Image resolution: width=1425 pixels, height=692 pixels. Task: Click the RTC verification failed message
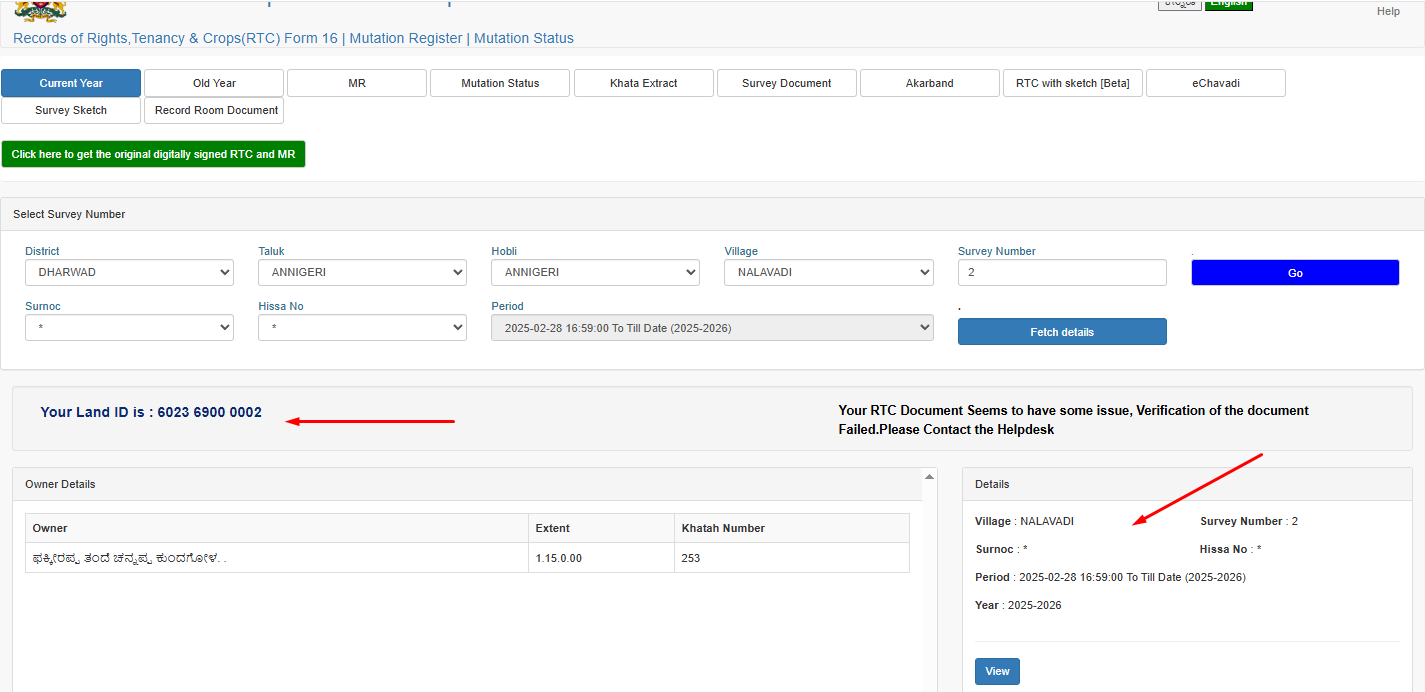(1073, 420)
